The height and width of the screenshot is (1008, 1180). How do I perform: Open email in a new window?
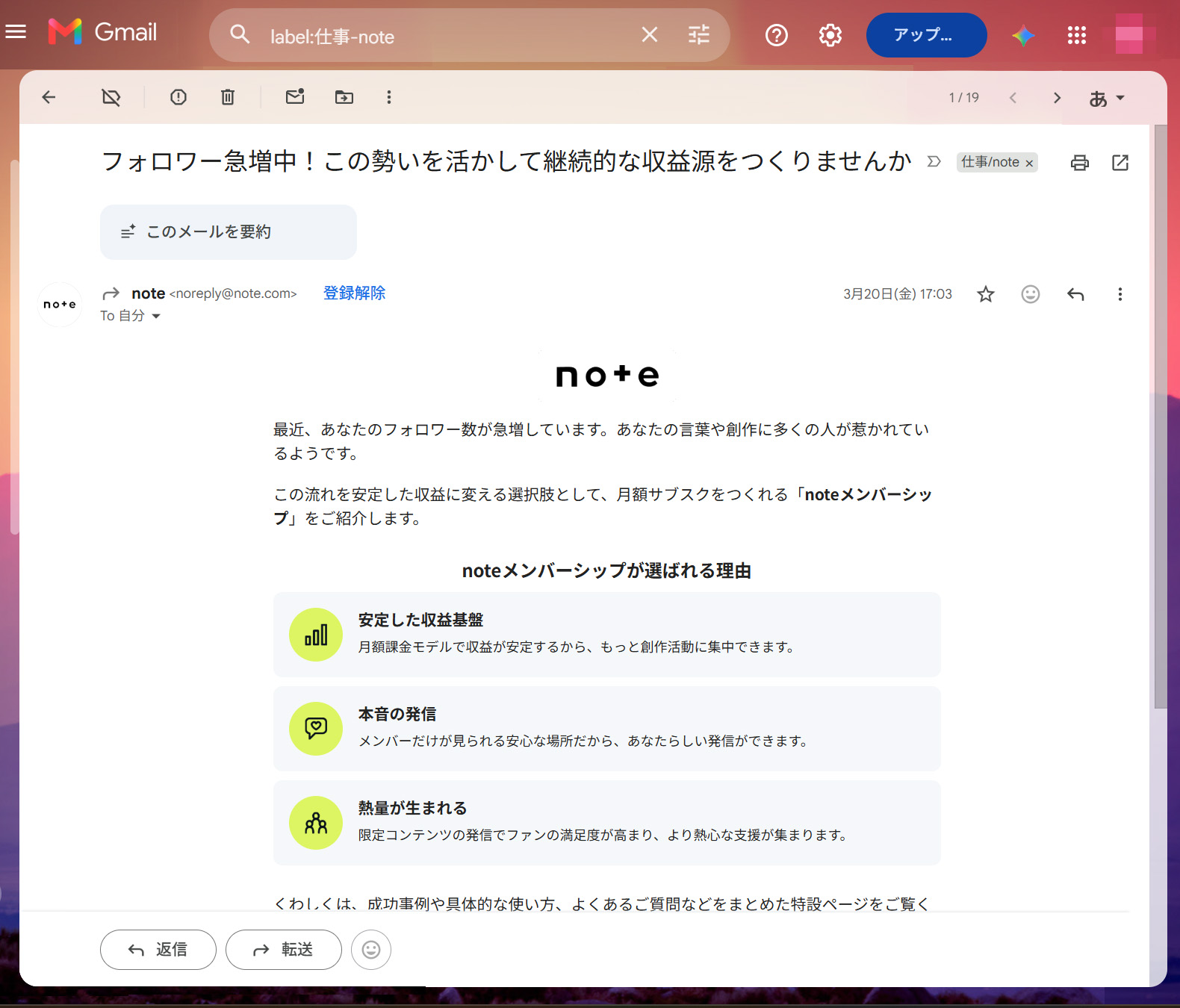[1120, 162]
